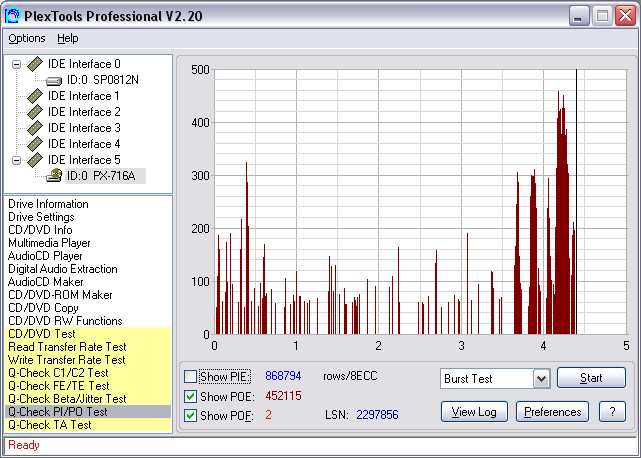Open CD/DVD-ROM Maker function
This screenshot has height=458, width=641.
[60, 295]
